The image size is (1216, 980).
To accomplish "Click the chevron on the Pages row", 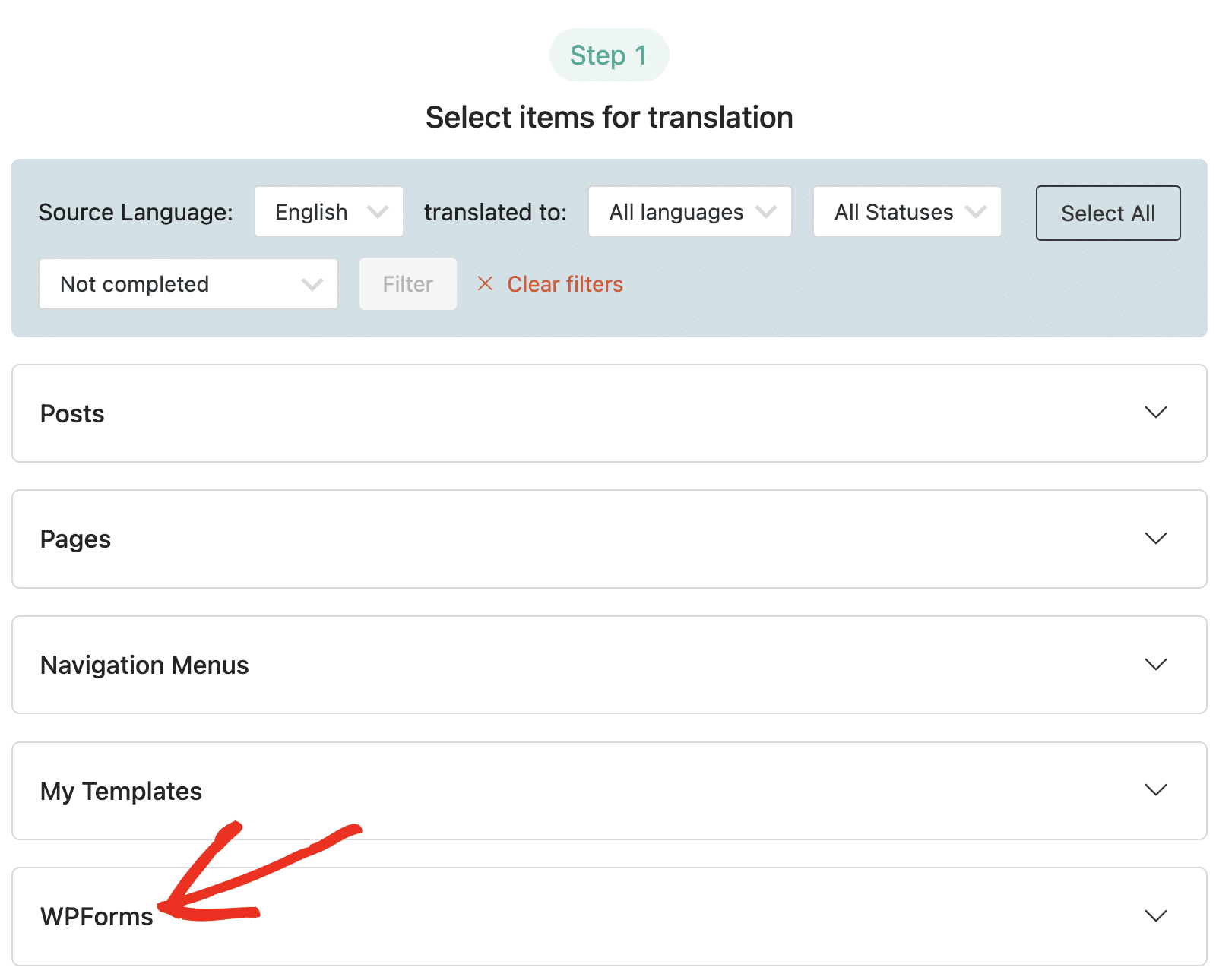I will 1155,539.
